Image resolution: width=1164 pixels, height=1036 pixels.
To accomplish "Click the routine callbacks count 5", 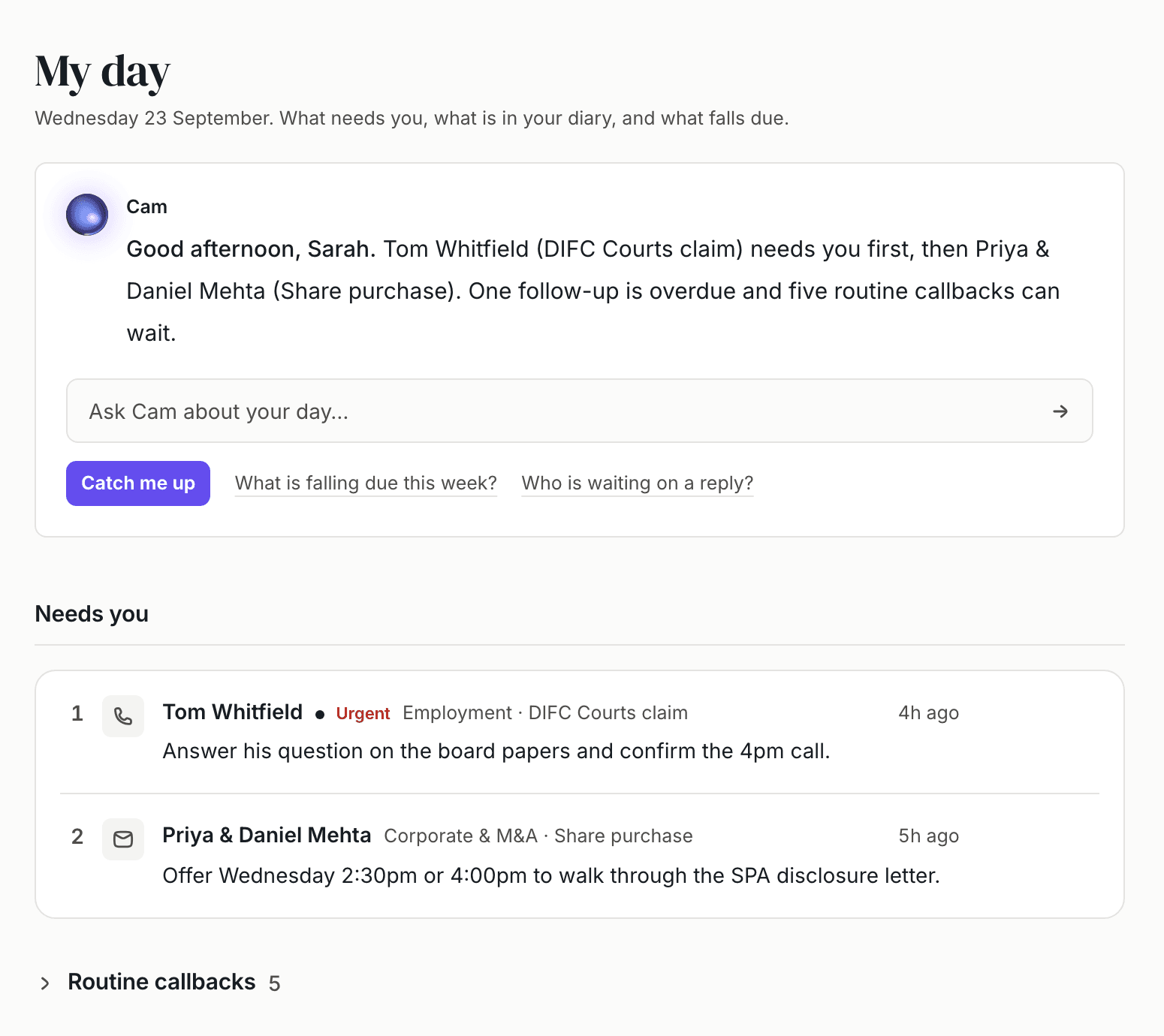I will tap(274, 983).
